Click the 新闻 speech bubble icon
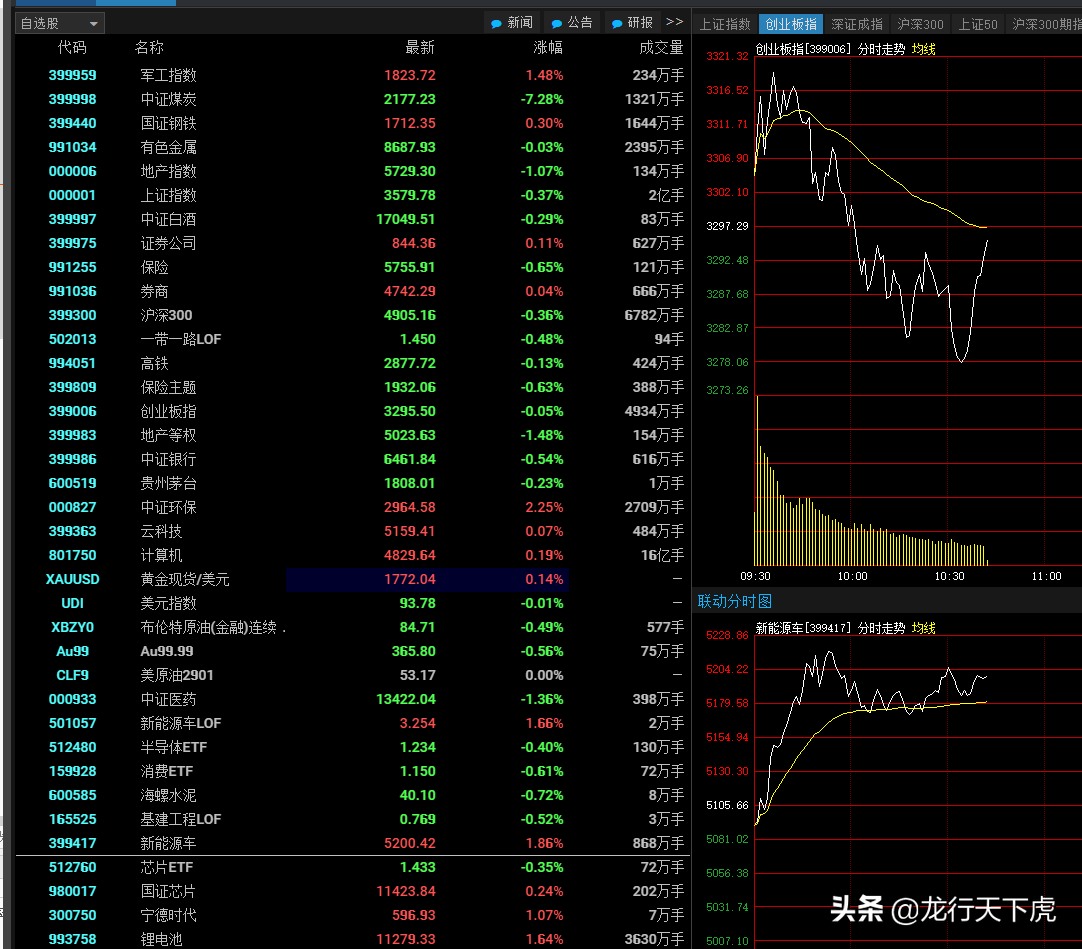The image size is (1082, 949). 496,23
